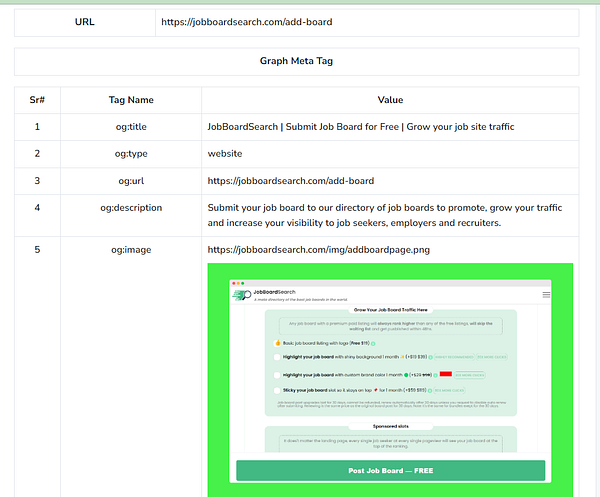Click the Graph Meta Tag heading
Viewport: 600px width, 497px height.
[296, 61]
